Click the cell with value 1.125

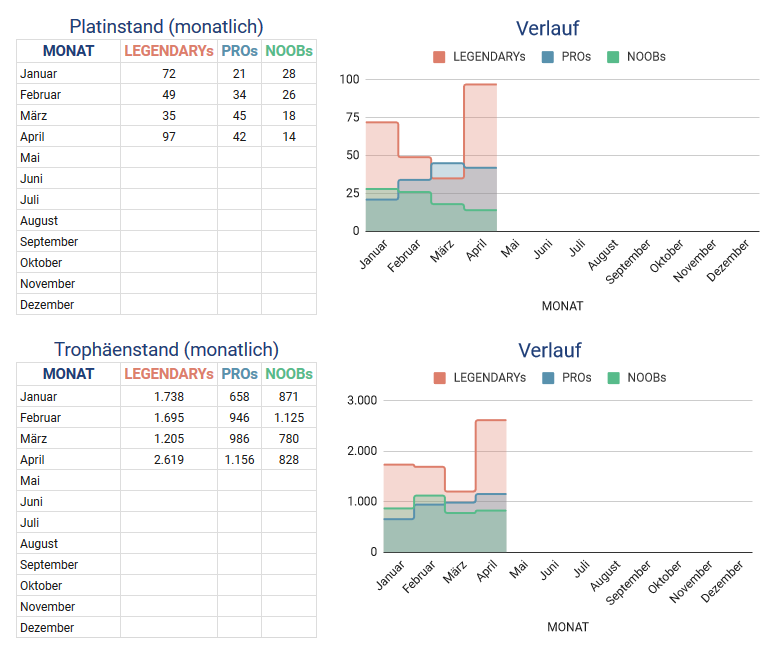click(x=289, y=418)
